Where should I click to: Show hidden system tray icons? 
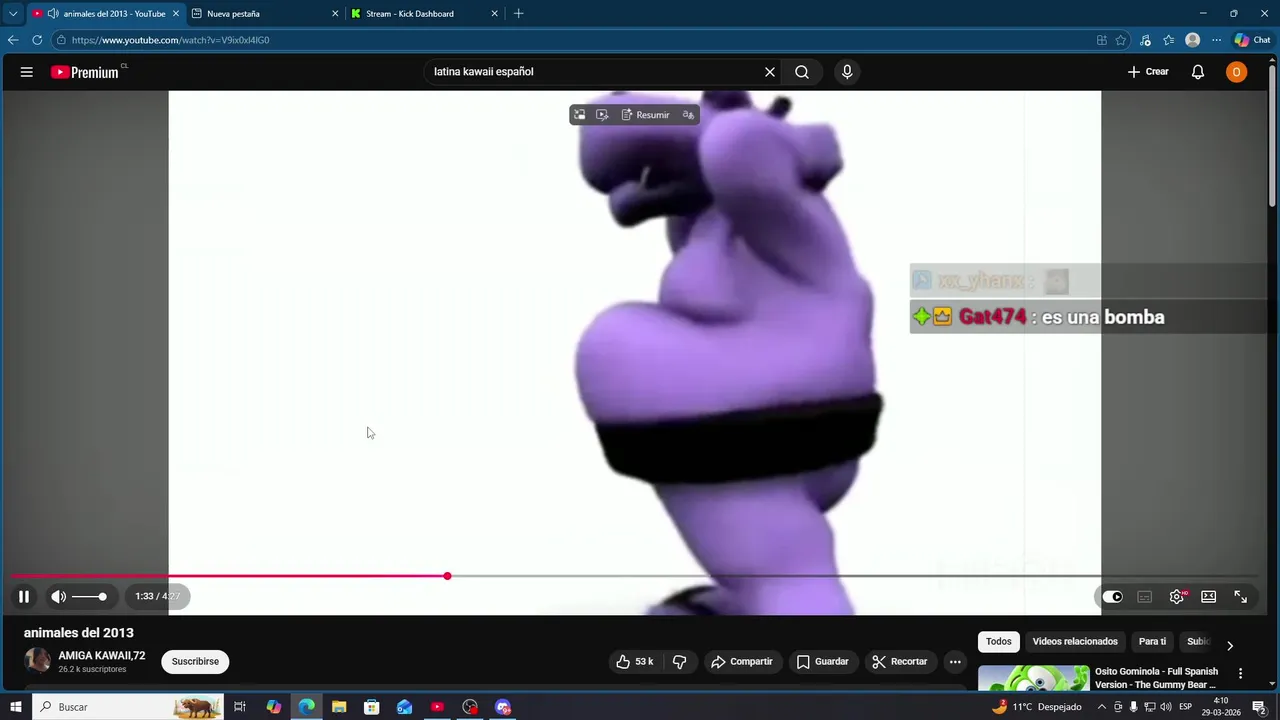click(x=1101, y=707)
